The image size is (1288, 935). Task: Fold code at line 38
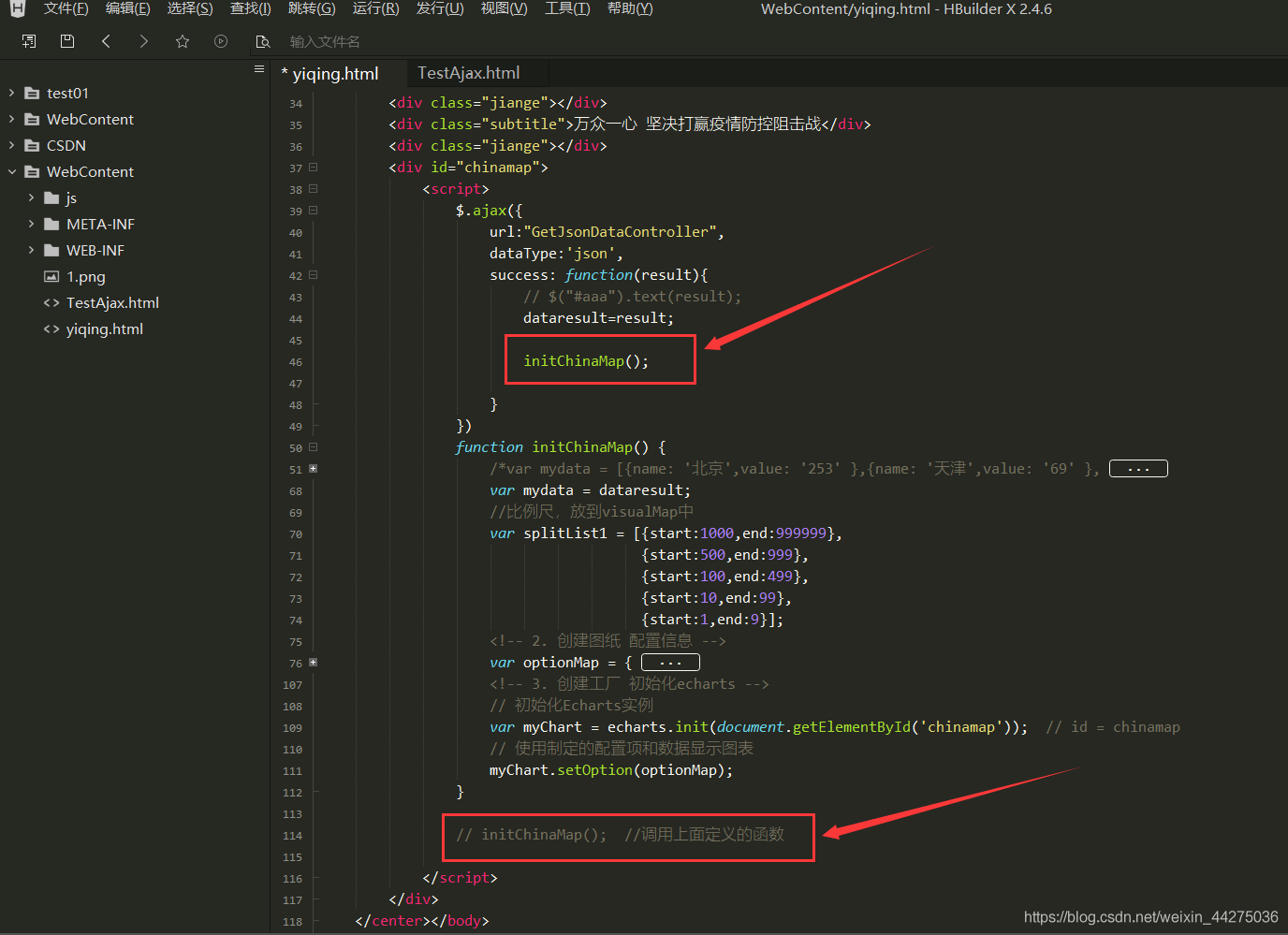pos(313,189)
